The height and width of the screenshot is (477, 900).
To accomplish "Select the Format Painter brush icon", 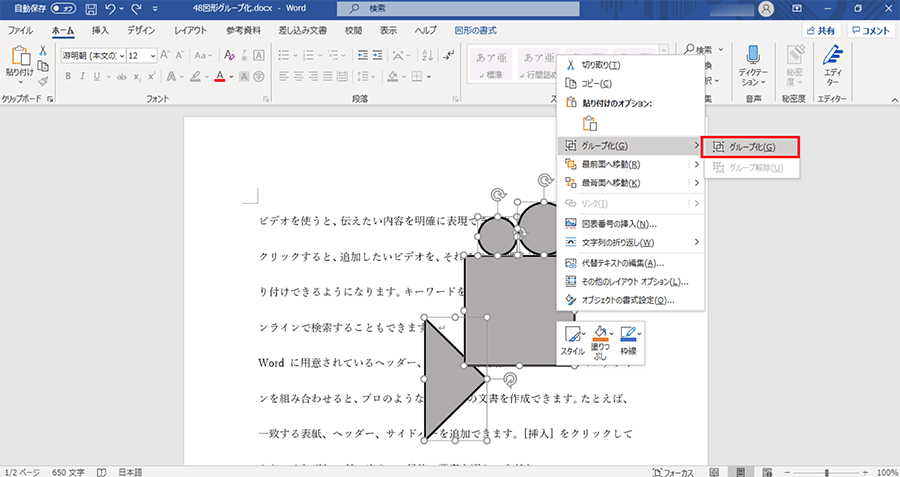I will 43,81.
